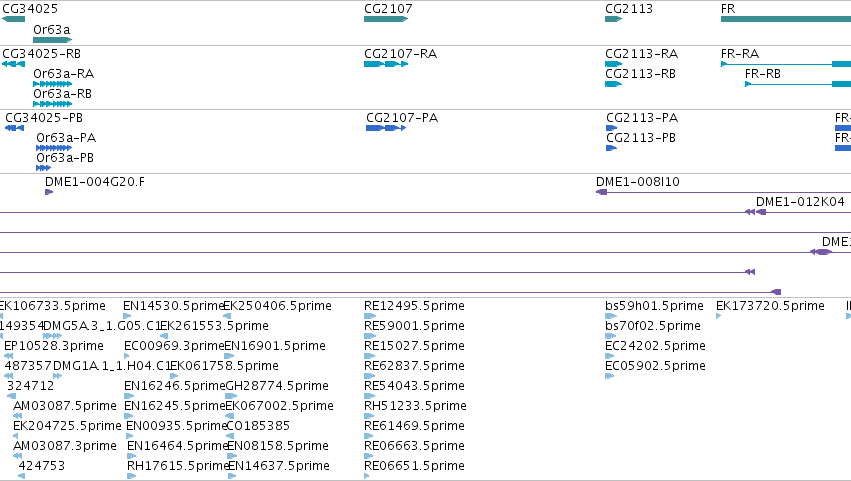The image size is (851, 481).
Task: Click the FR-RB transcript label
Action: click(x=763, y=74)
